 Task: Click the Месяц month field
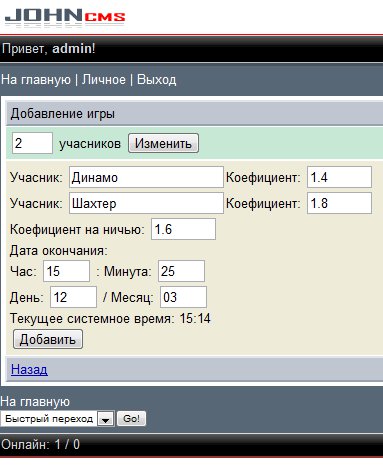(x=183, y=297)
